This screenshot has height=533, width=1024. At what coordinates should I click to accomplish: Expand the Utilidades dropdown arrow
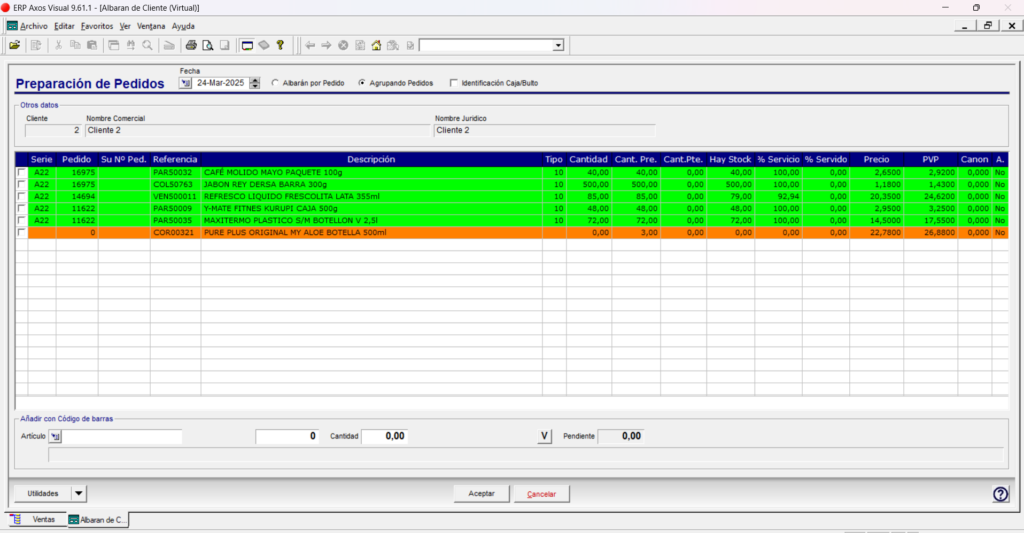(x=78, y=494)
